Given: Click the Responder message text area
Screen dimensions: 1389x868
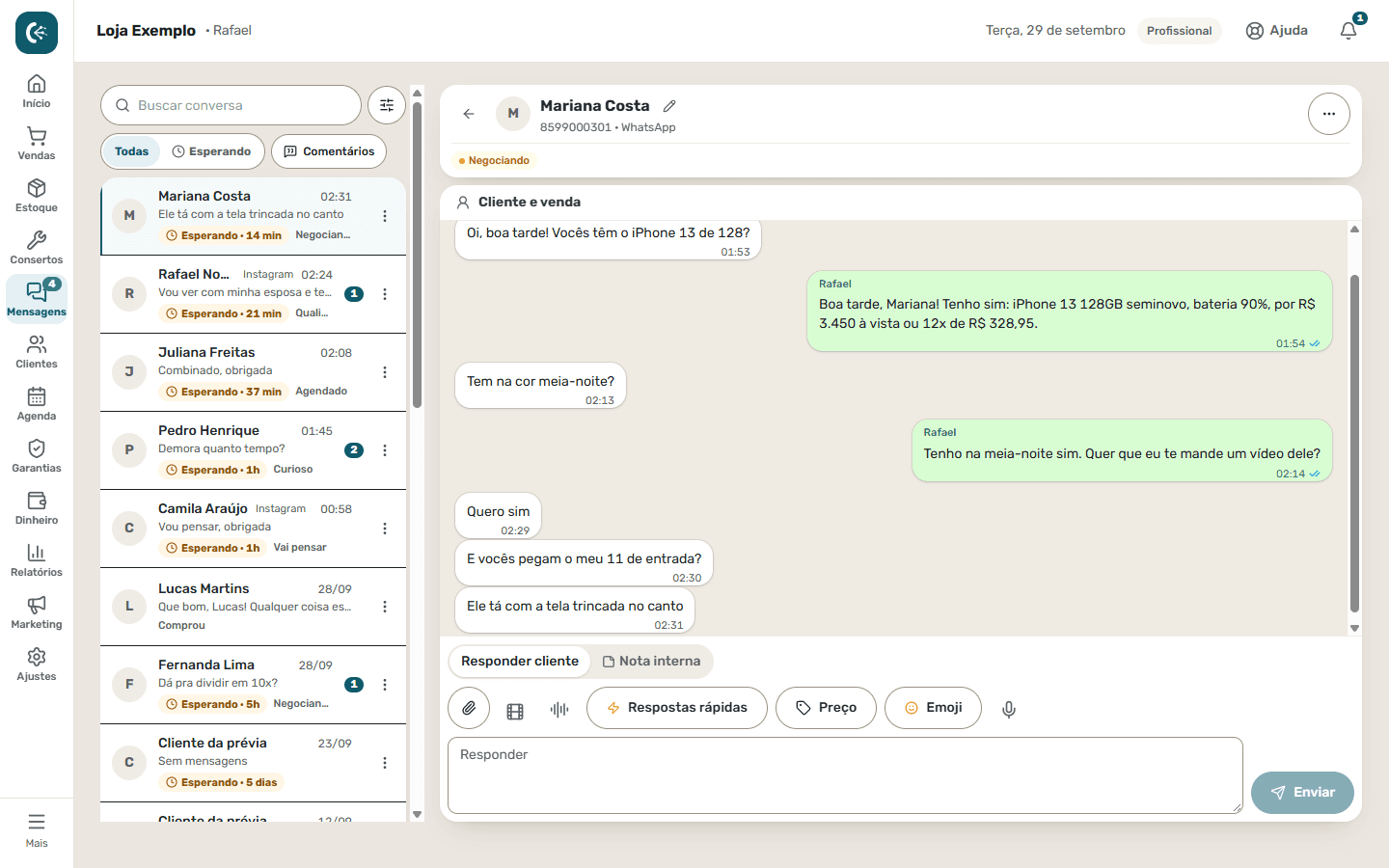Looking at the screenshot, I should [x=845, y=775].
